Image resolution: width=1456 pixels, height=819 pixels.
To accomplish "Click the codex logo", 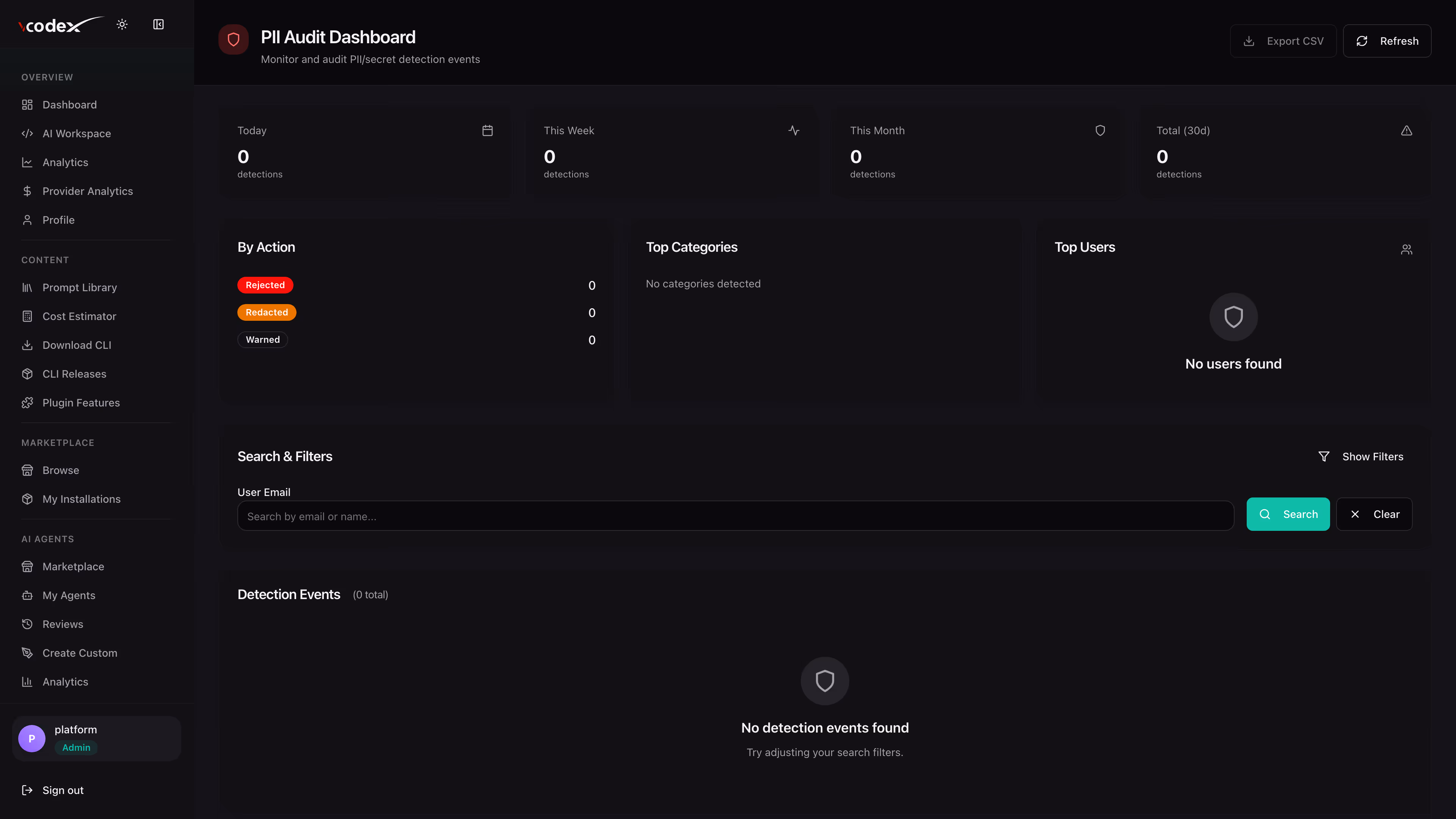I will pos(61,25).
